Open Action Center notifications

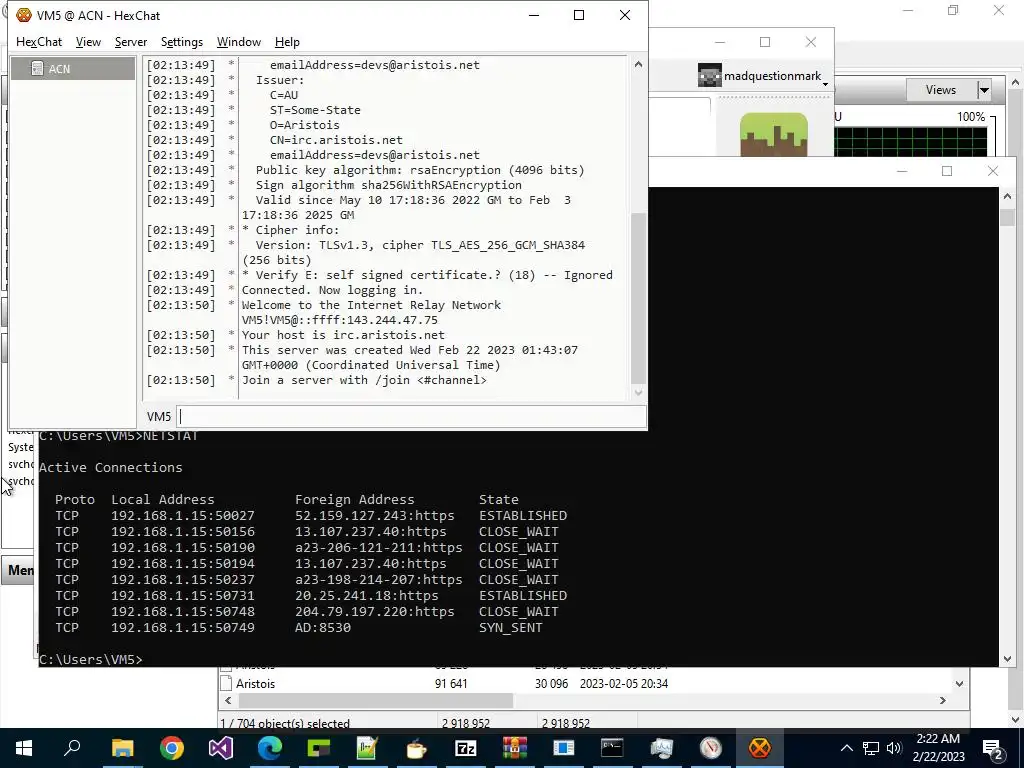993,748
